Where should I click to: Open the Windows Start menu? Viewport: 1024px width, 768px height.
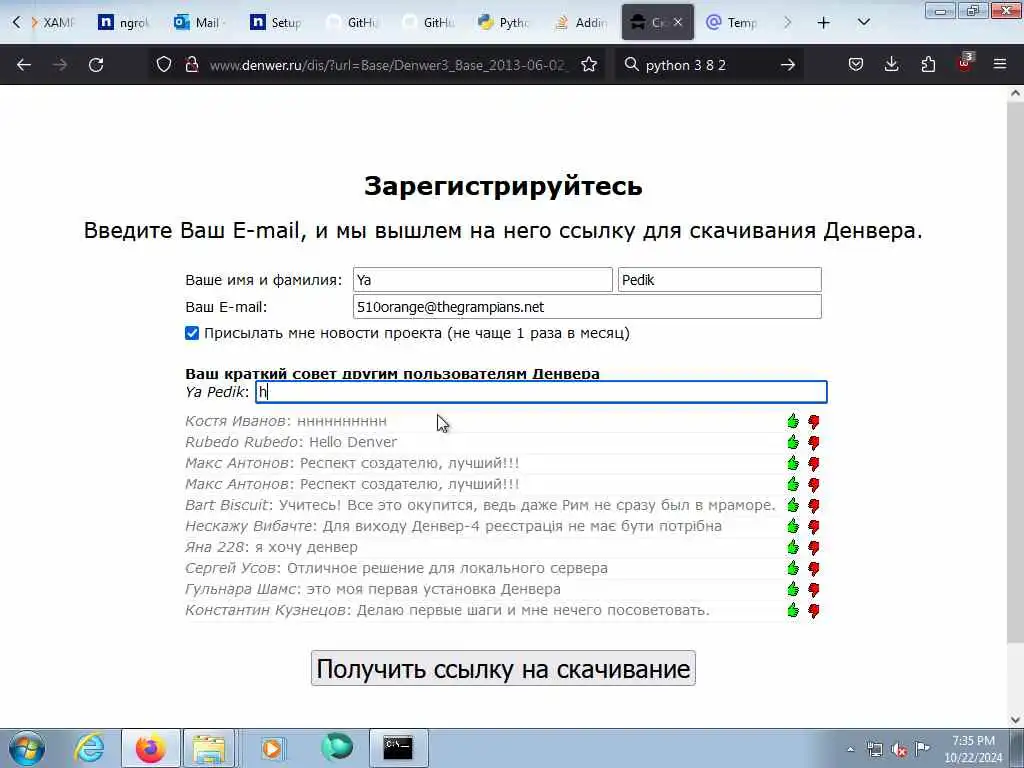pyautogui.click(x=26, y=748)
